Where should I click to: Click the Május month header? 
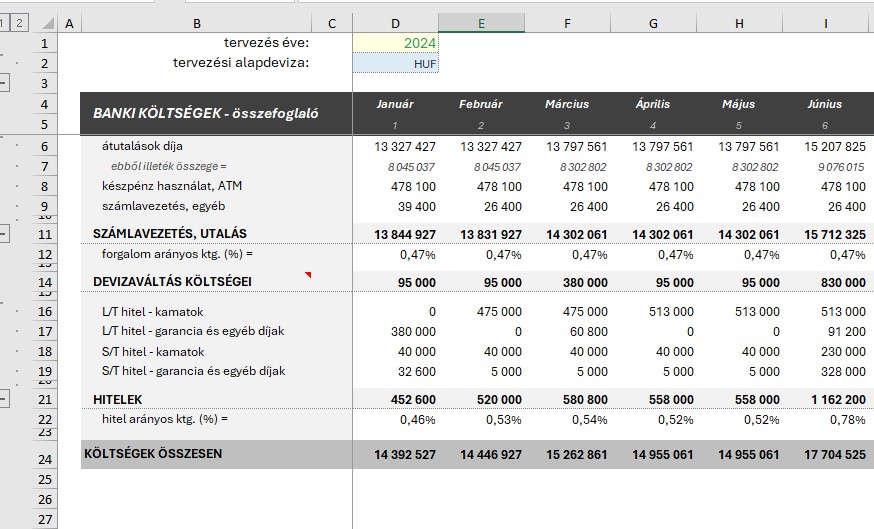(x=739, y=104)
